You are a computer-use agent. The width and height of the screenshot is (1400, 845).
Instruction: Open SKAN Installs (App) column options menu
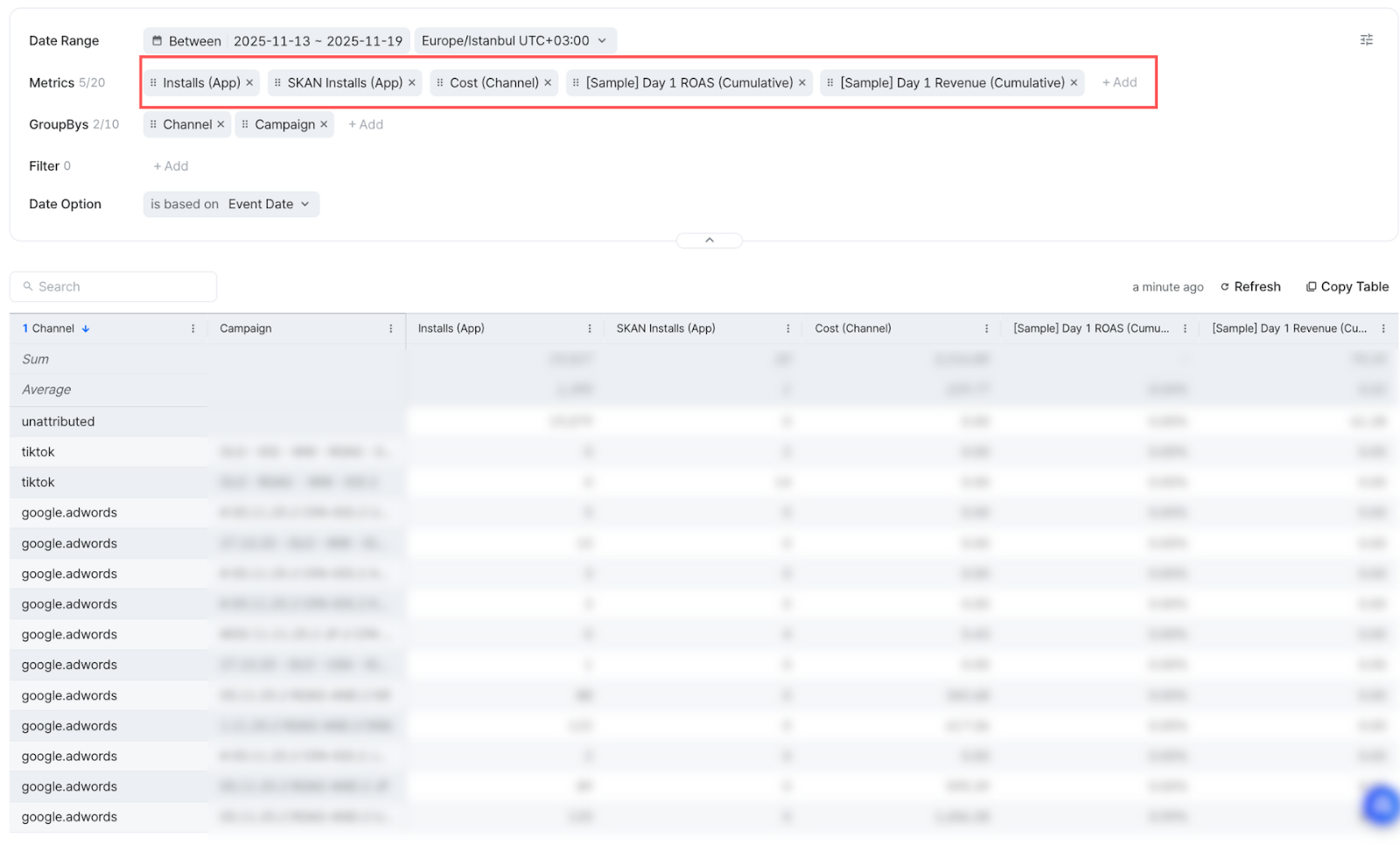[788, 329]
